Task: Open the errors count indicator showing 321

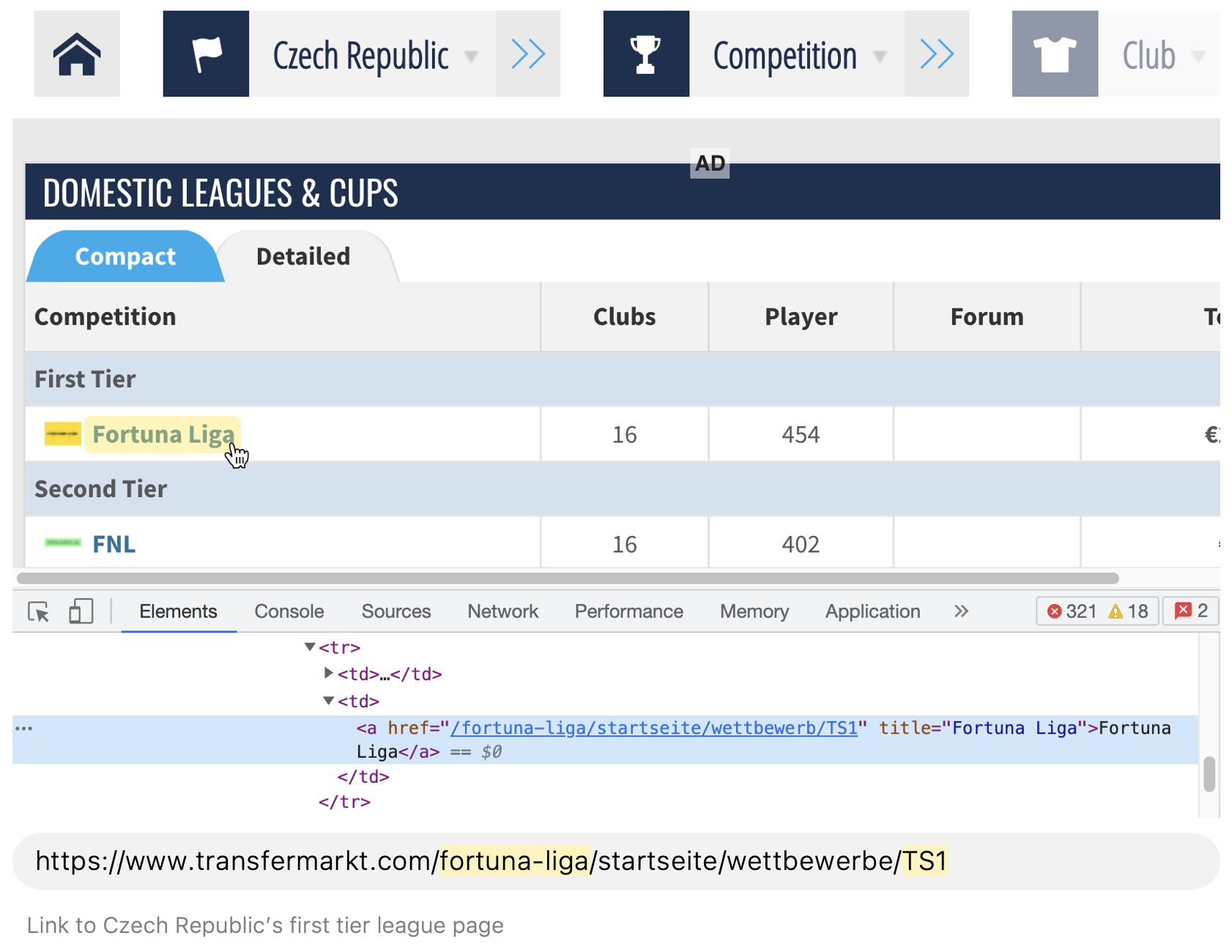Action: (x=1072, y=611)
